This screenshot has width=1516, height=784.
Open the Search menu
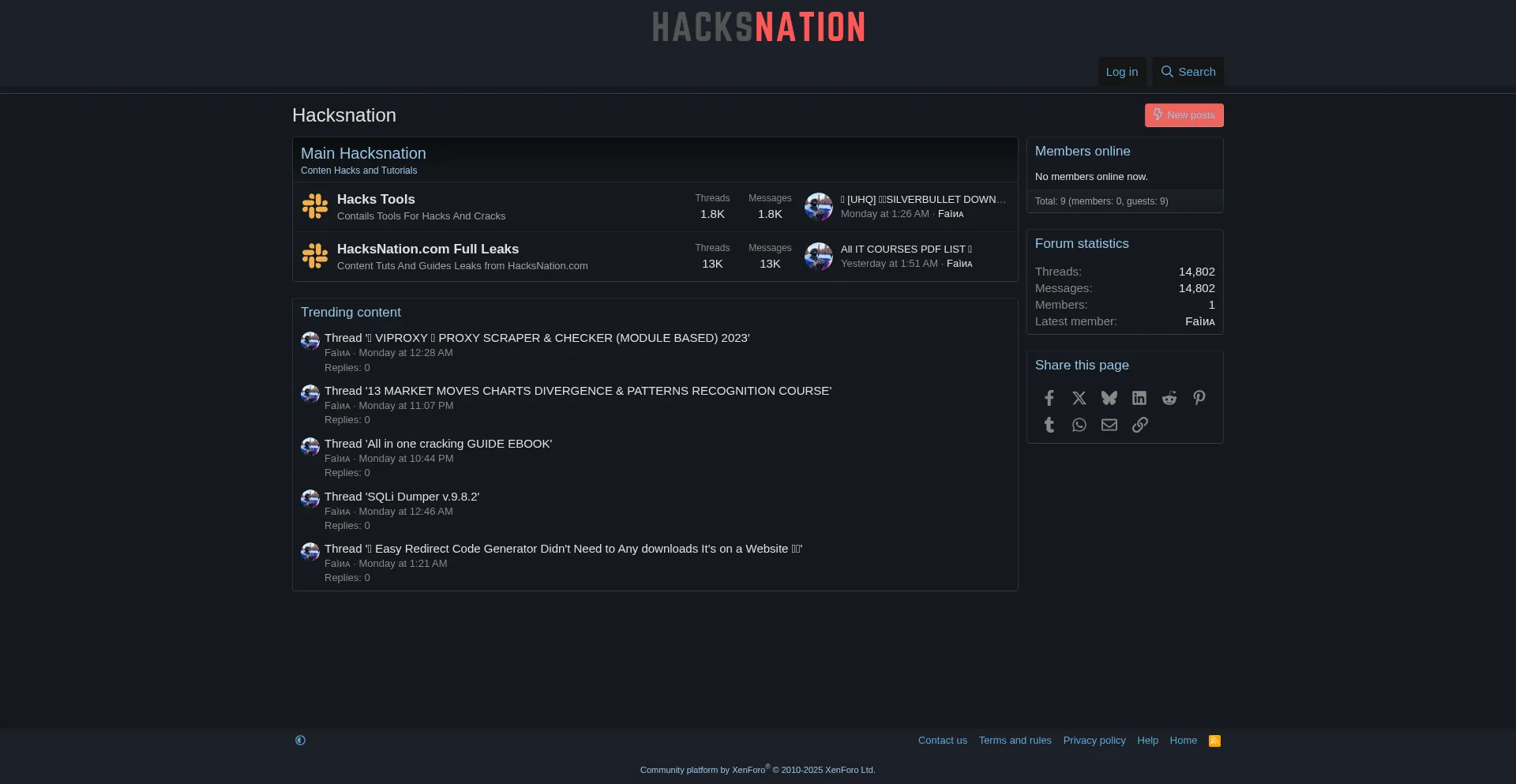pos(1188,72)
